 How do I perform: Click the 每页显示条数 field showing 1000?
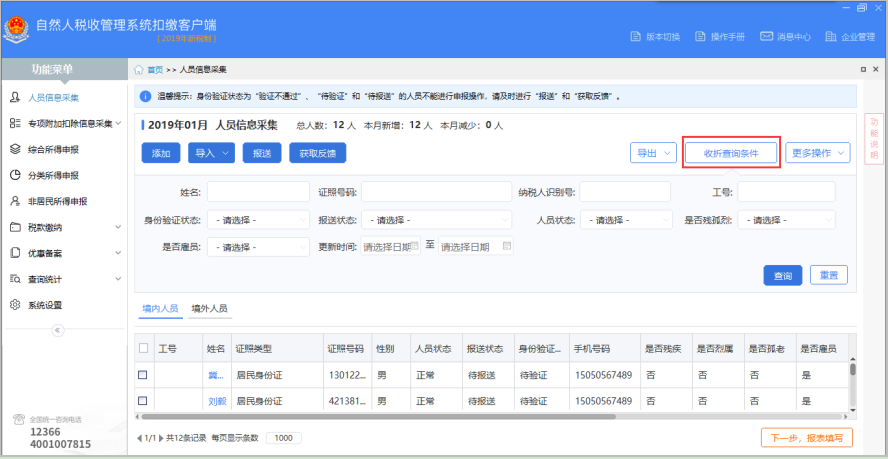click(283, 438)
